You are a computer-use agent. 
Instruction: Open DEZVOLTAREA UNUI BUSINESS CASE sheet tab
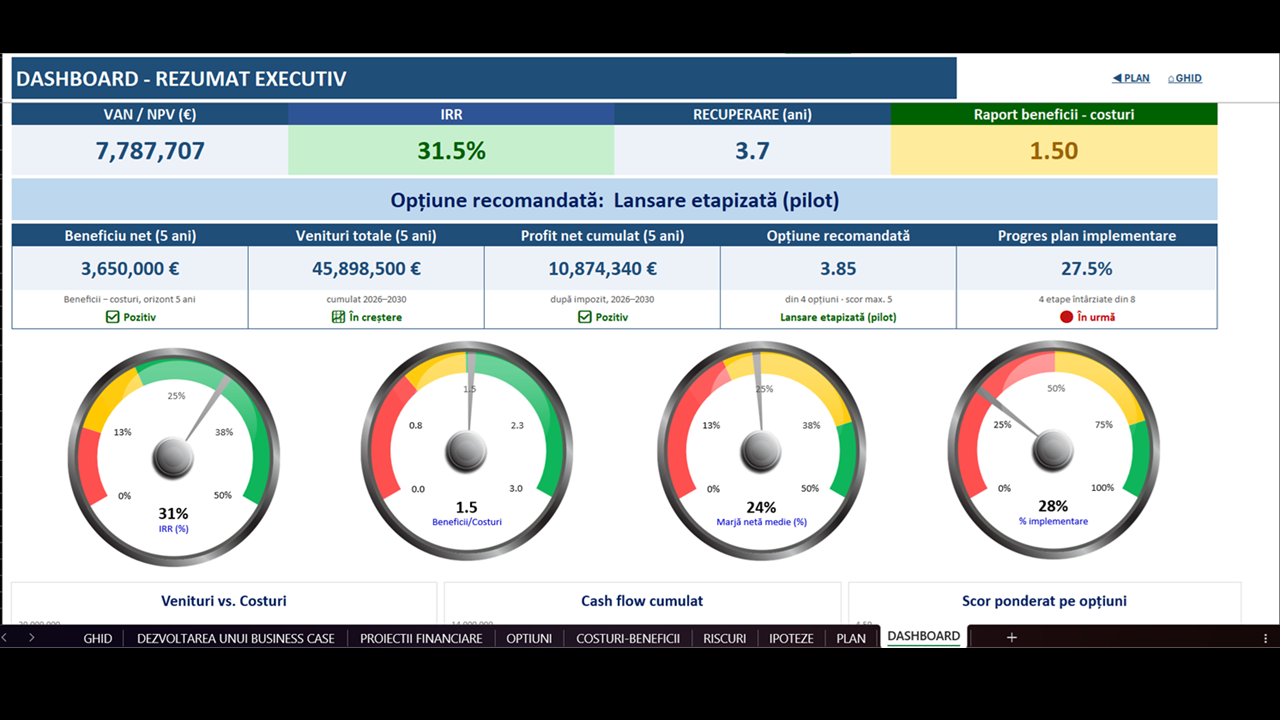tap(236, 638)
